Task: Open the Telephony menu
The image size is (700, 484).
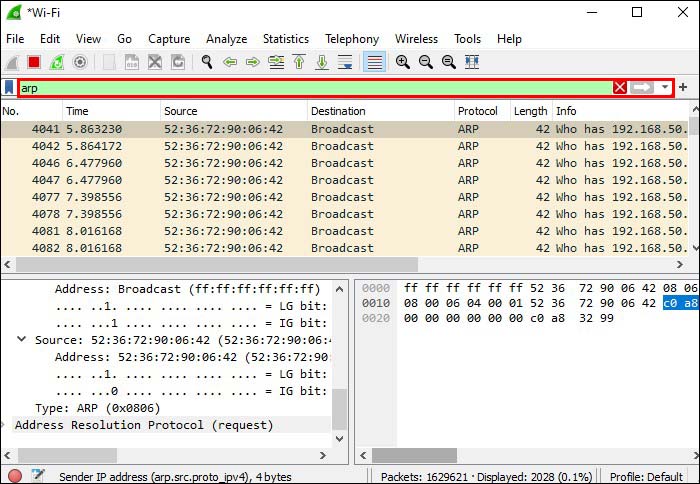Action: click(x=352, y=39)
